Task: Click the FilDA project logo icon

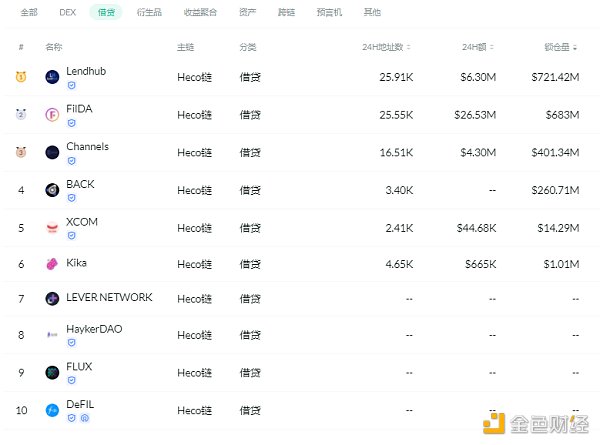Action: tap(52, 115)
